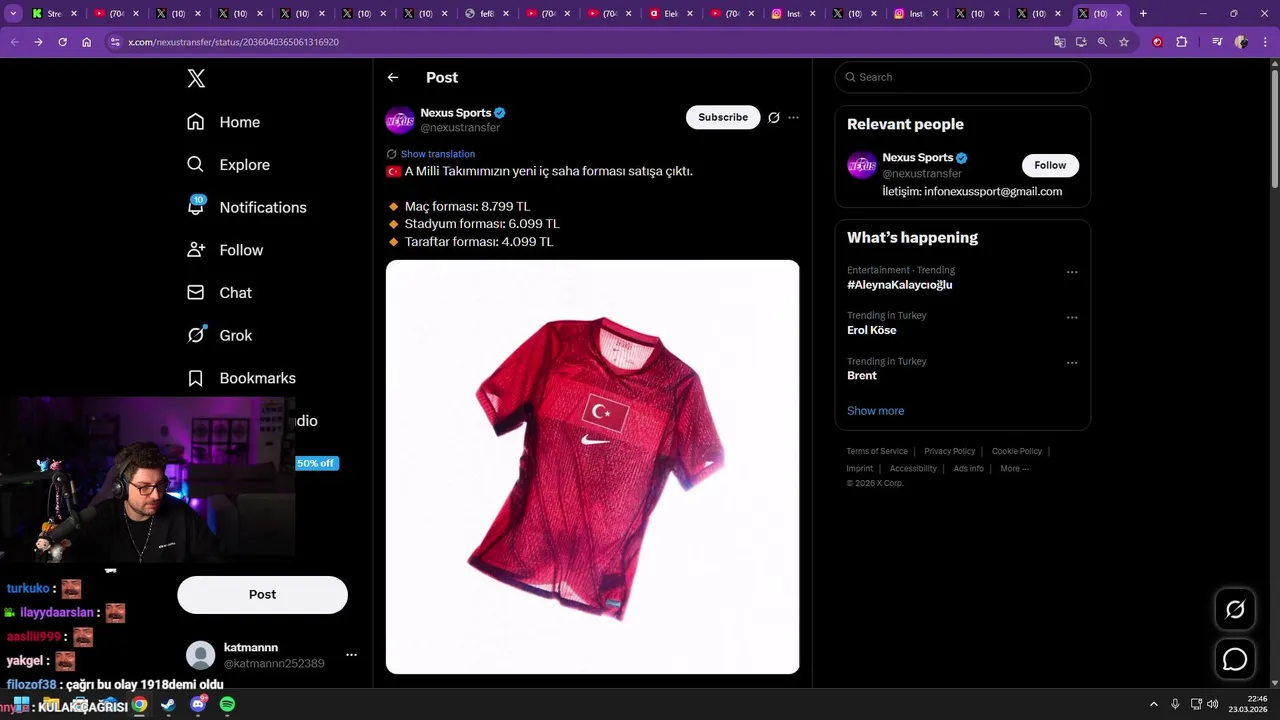Expand the footer More link
The width and height of the screenshot is (1280, 720).
click(x=1014, y=468)
